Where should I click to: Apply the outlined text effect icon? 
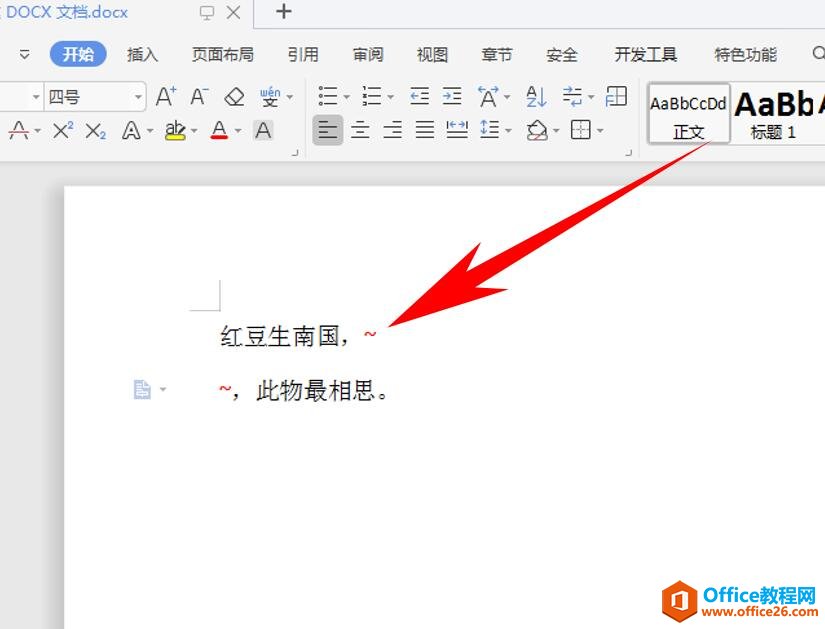[131, 130]
